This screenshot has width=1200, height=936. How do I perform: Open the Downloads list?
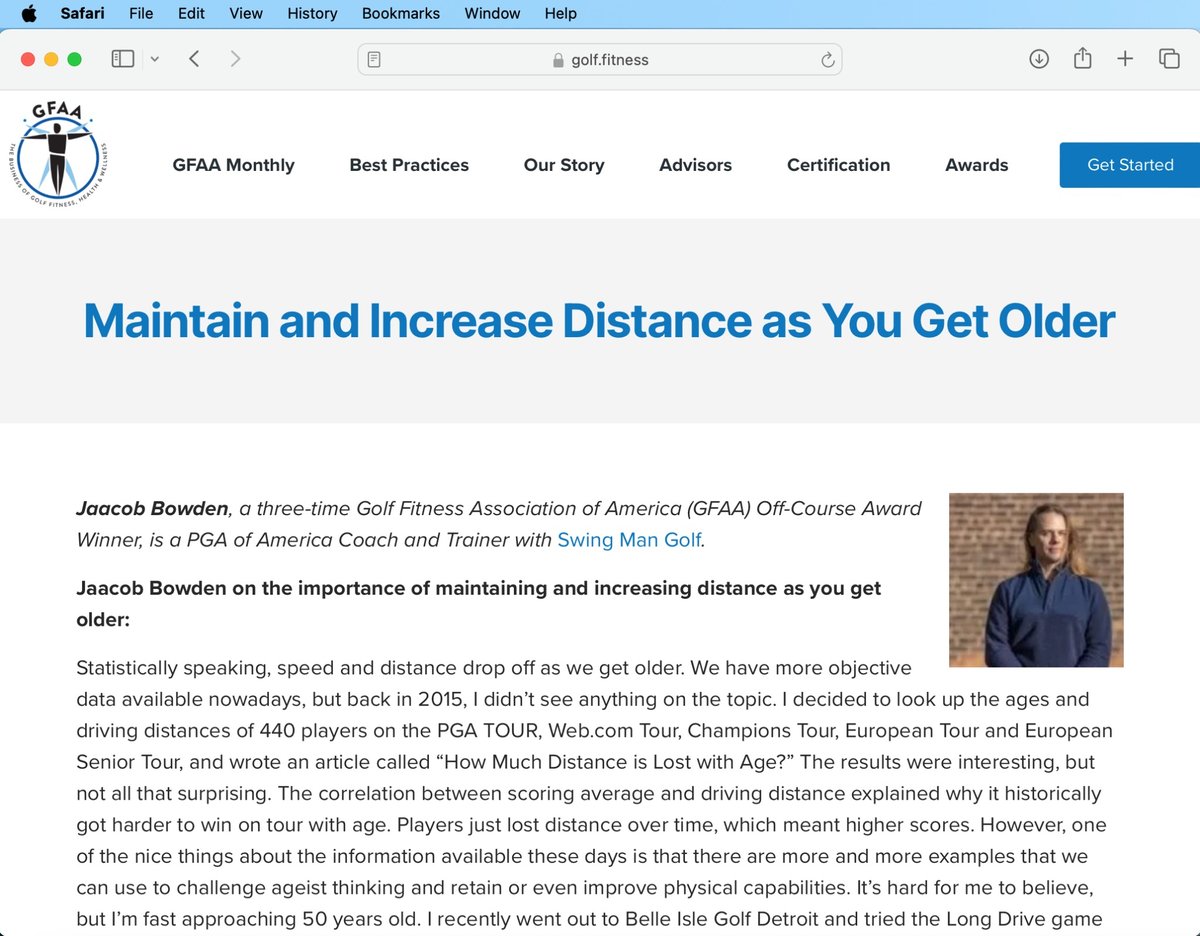1038,58
